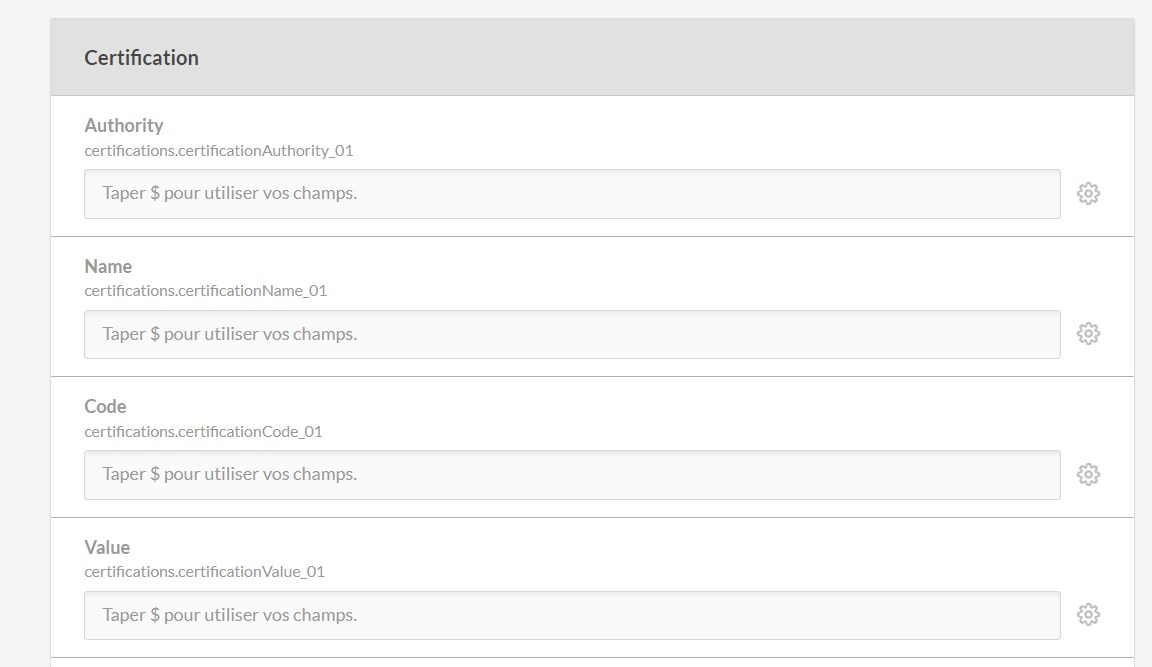Click the Certification section title
Image resolution: width=1152 pixels, height=667 pixels.
coord(141,58)
